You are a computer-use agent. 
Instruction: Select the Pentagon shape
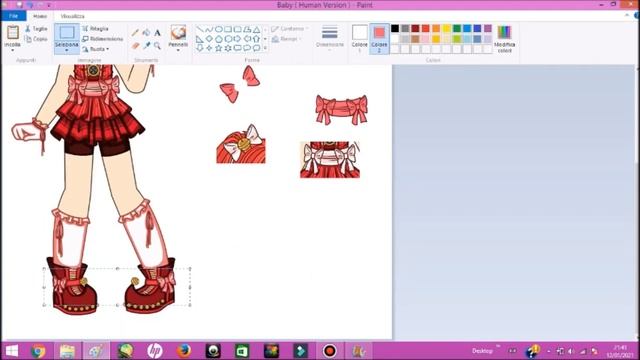point(219,39)
